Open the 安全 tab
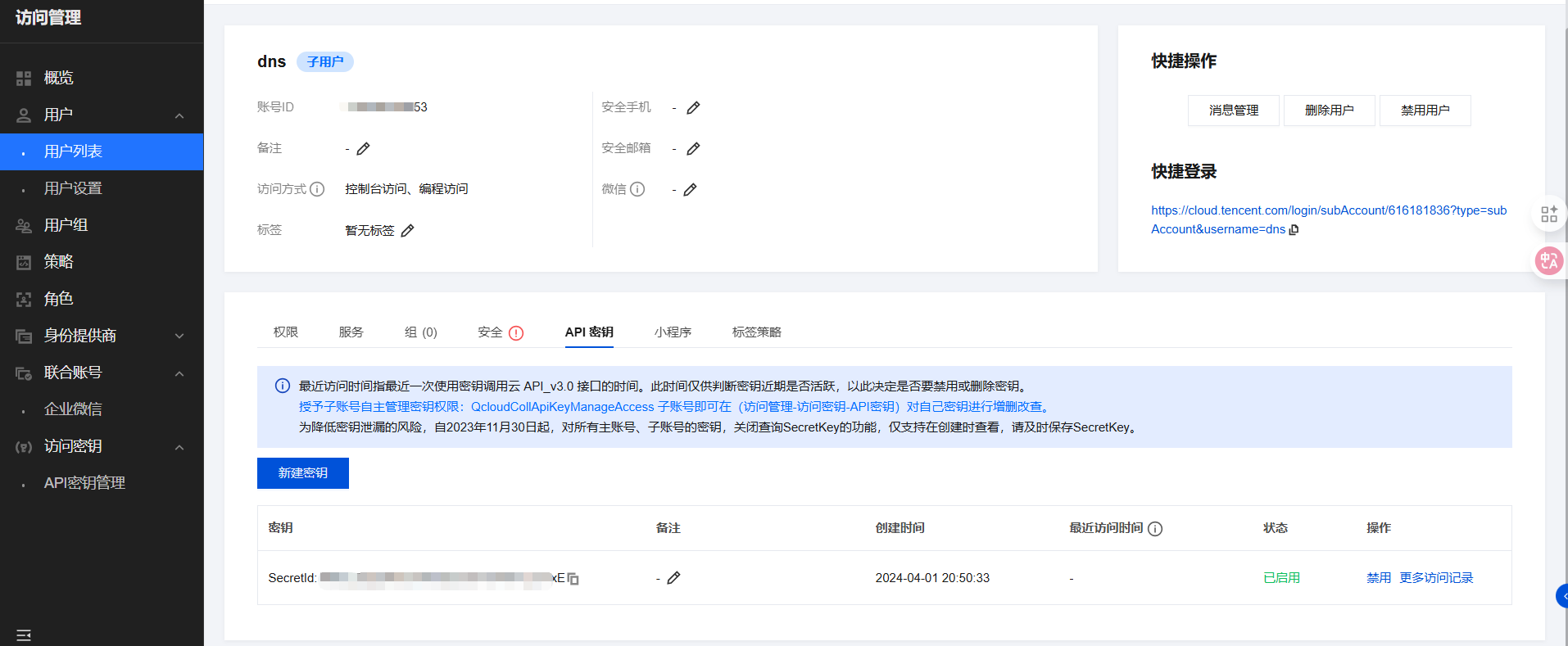Screen dimensions: 1568x646 coord(491,332)
